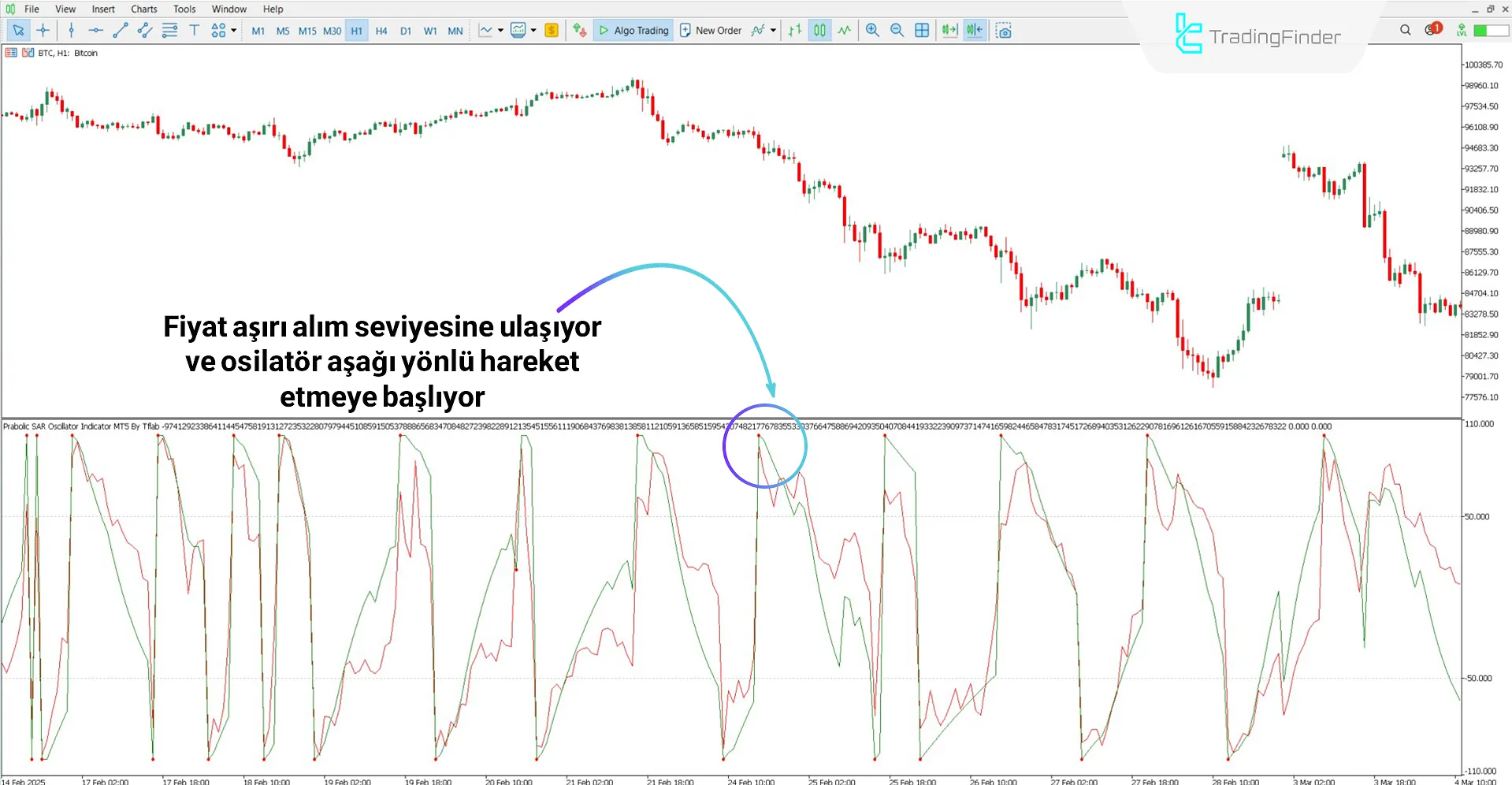Click the New Order button

pos(710,31)
